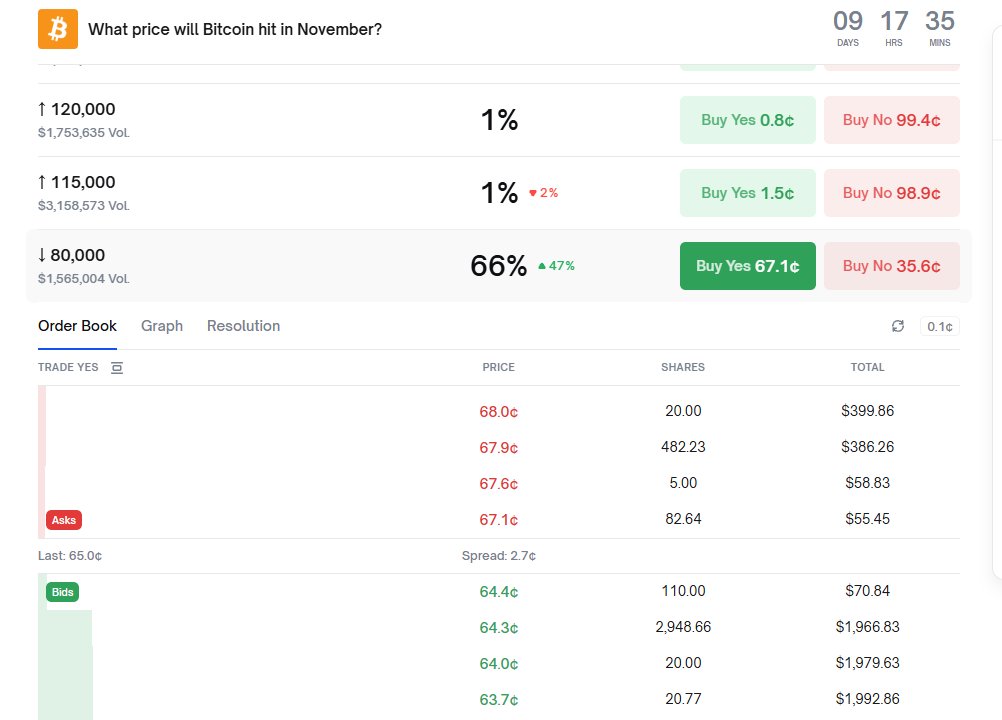Click the layout icon next to TRADE YES

pyautogui.click(x=117, y=367)
